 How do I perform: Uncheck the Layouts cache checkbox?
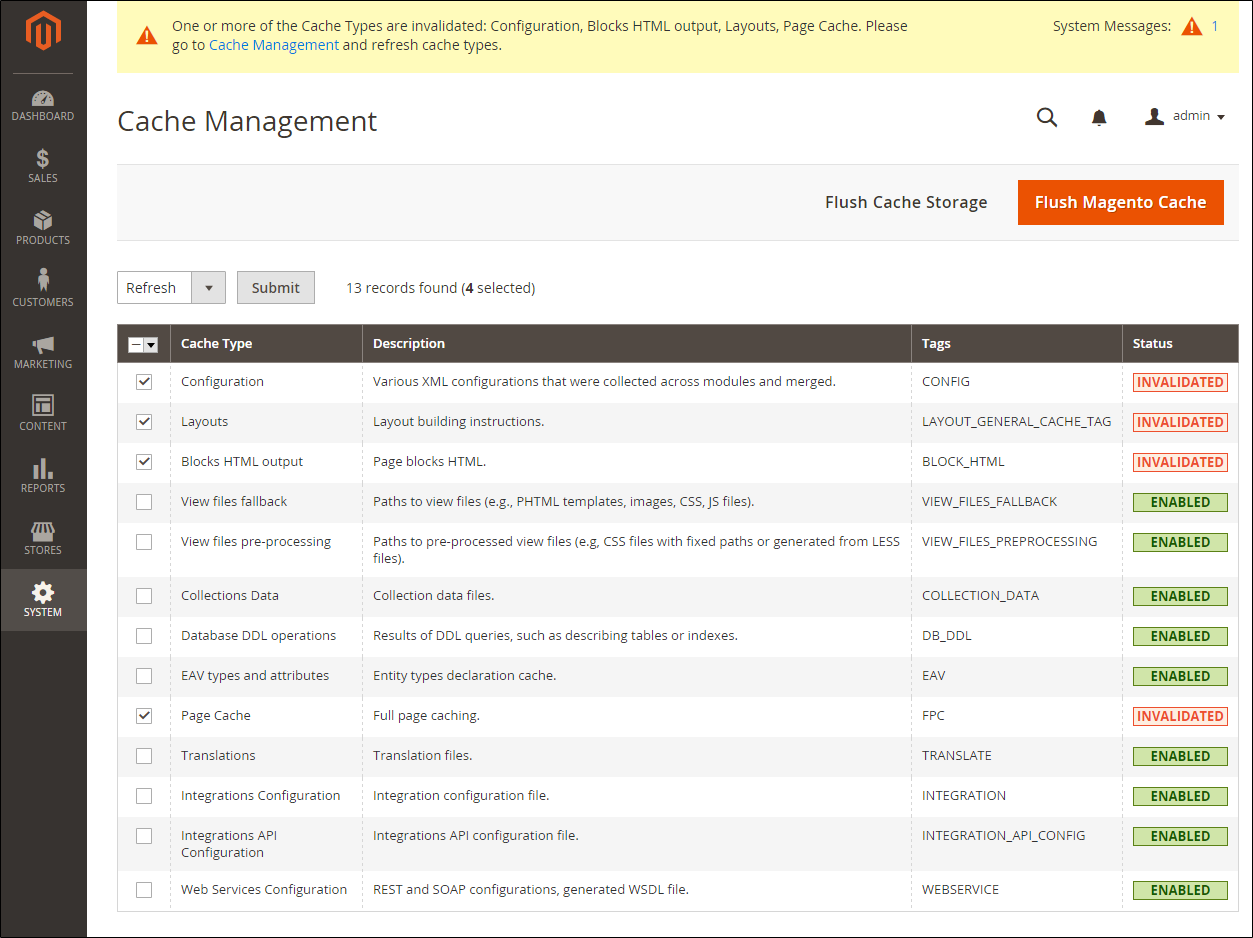point(144,422)
